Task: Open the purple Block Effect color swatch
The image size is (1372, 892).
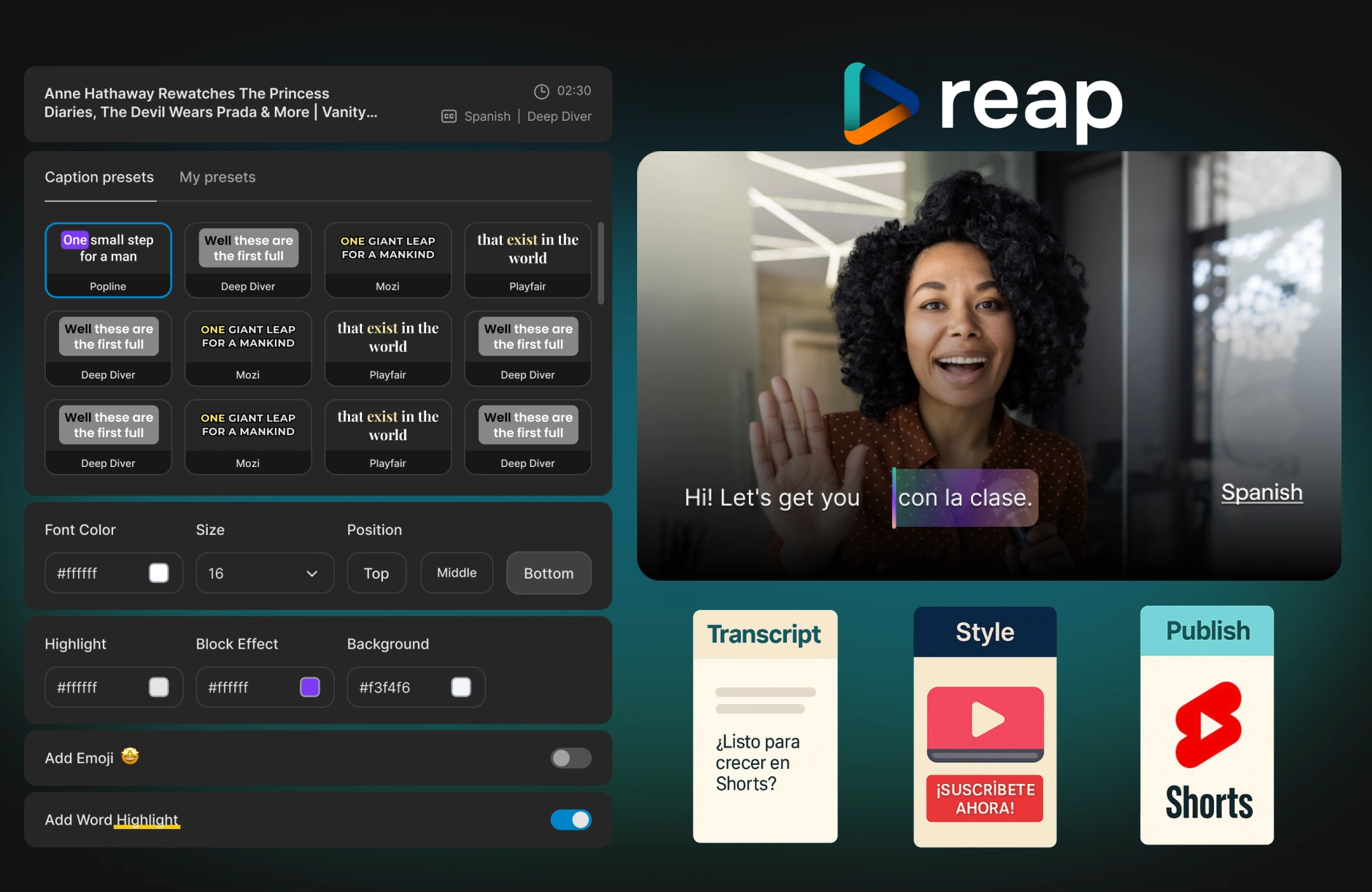Action: tap(310, 687)
